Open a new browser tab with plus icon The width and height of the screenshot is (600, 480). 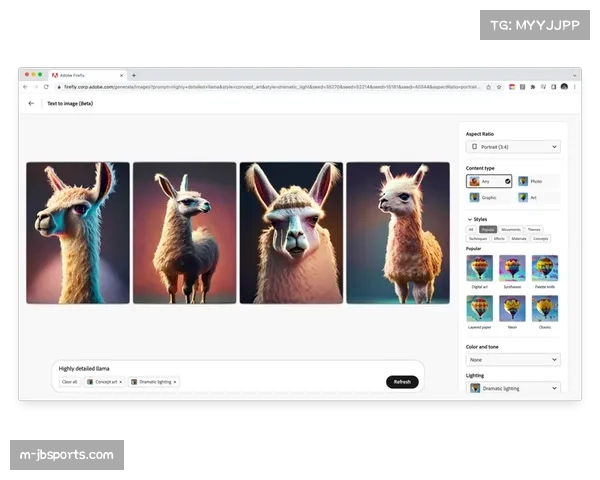click(134, 75)
